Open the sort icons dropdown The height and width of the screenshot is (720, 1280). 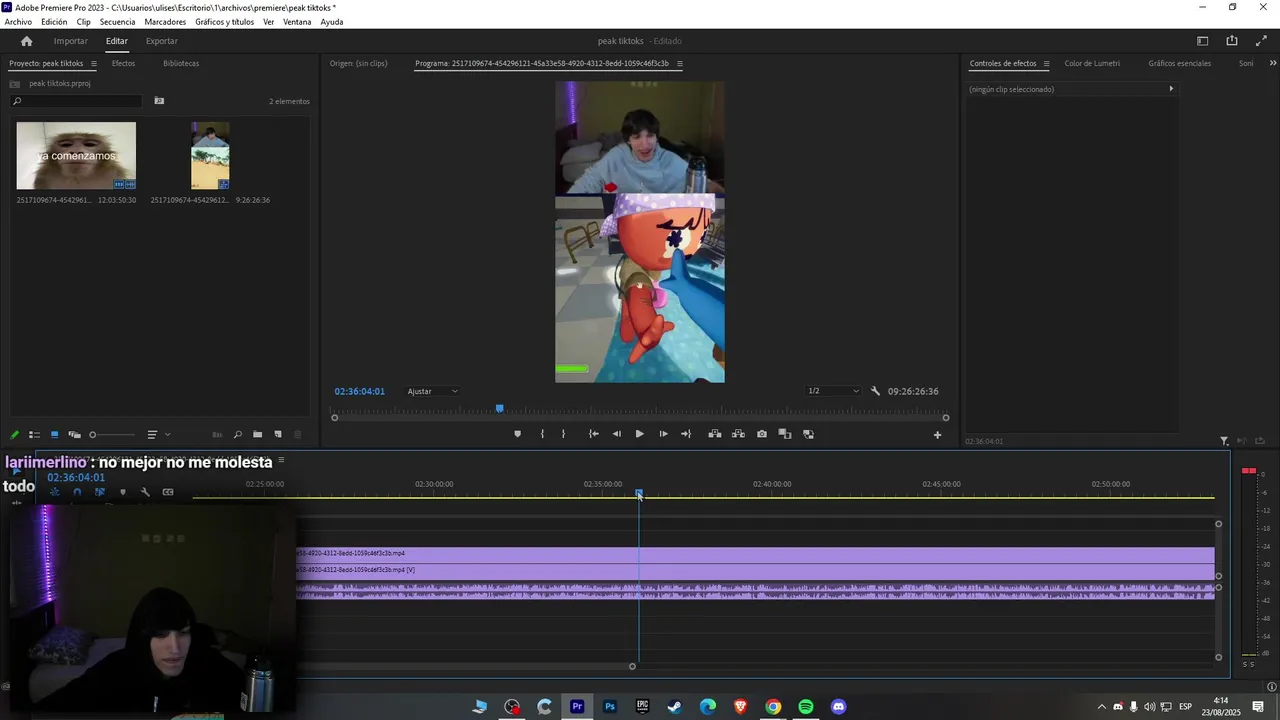click(x=158, y=435)
